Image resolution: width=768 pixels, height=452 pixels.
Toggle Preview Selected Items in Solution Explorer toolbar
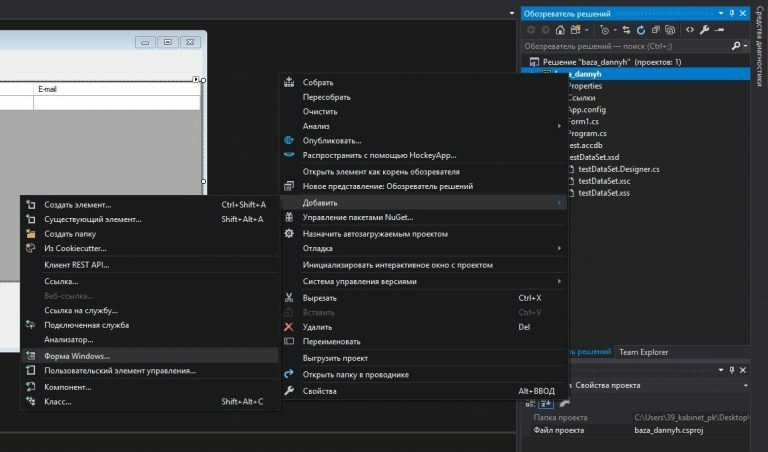point(719,30)
